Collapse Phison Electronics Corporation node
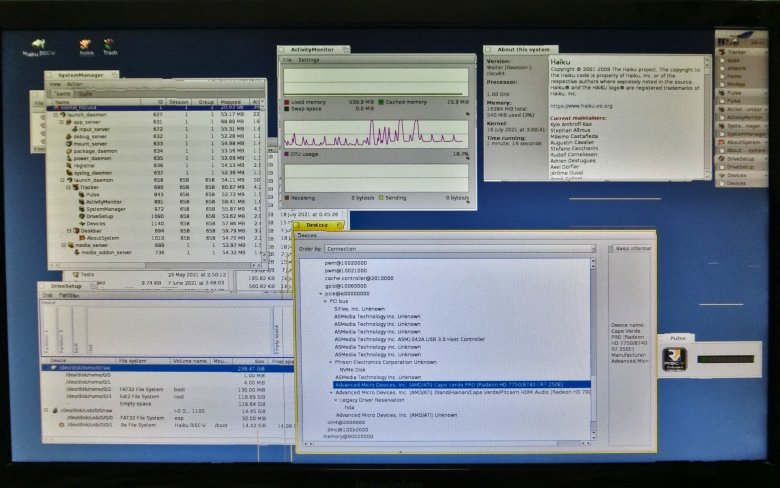This screenshot has height=488, width=780. [330, 363]
